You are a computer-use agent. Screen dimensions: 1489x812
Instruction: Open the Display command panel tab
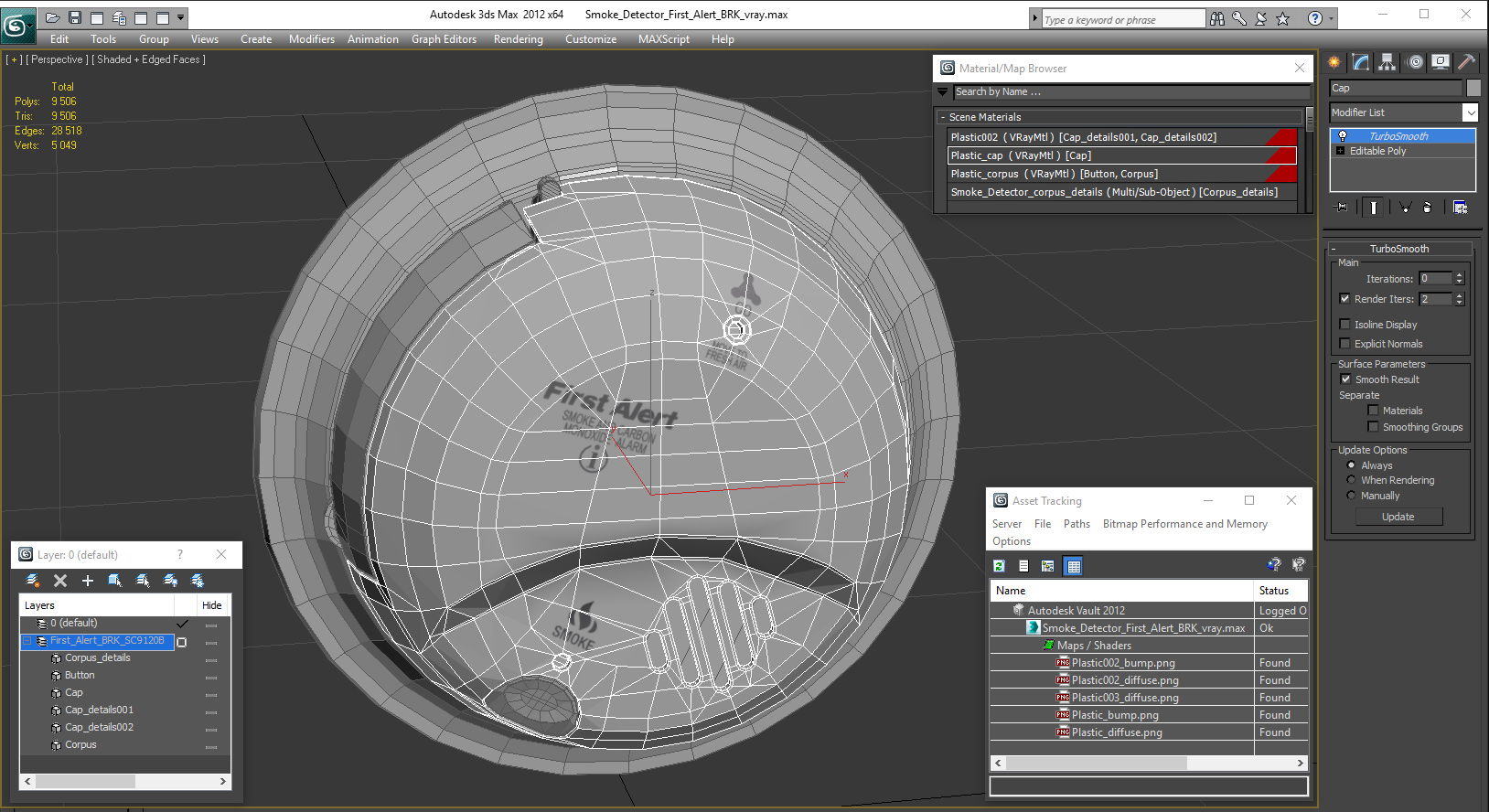coord(1441,62)
